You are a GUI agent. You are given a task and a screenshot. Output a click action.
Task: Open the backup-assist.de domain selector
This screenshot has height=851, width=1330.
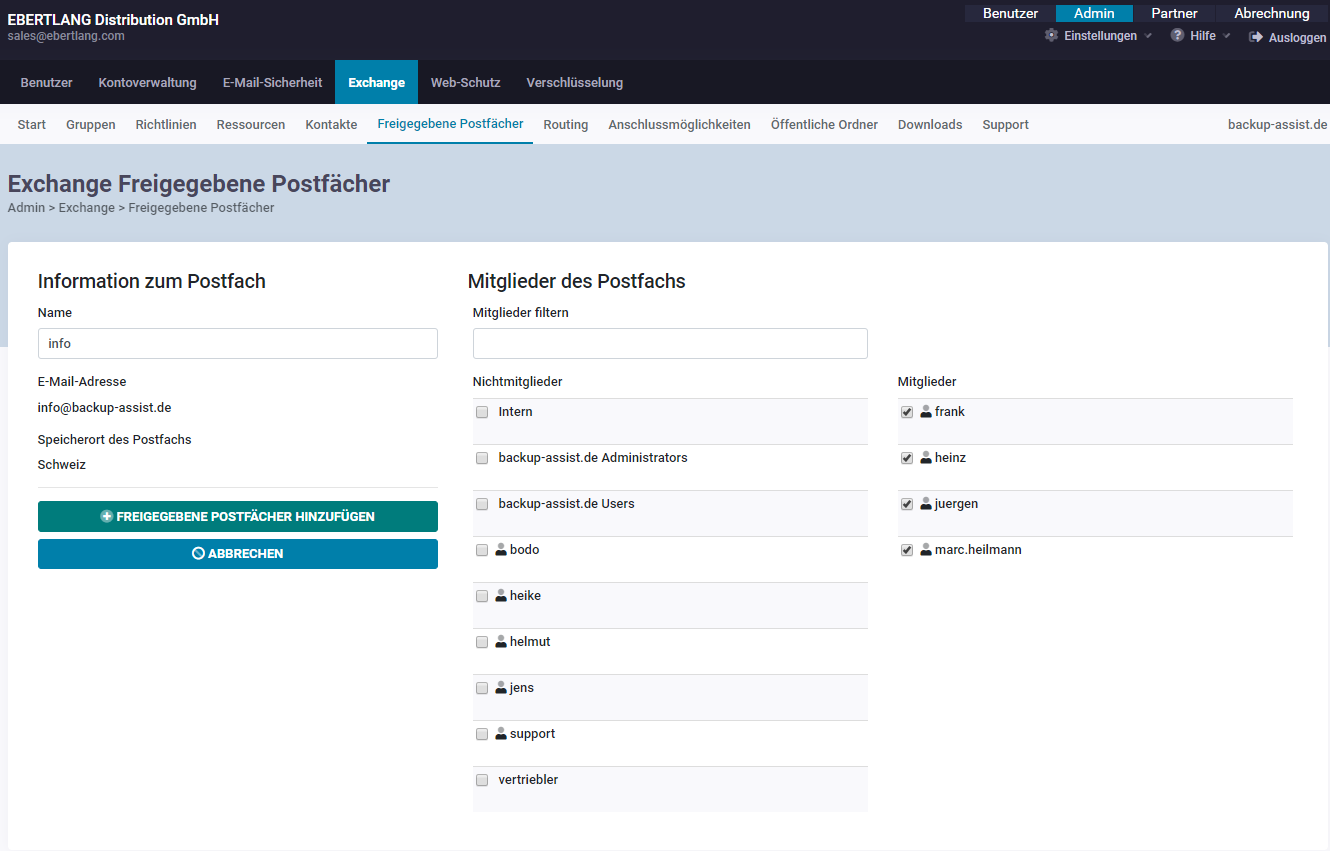pos(1277,125)
